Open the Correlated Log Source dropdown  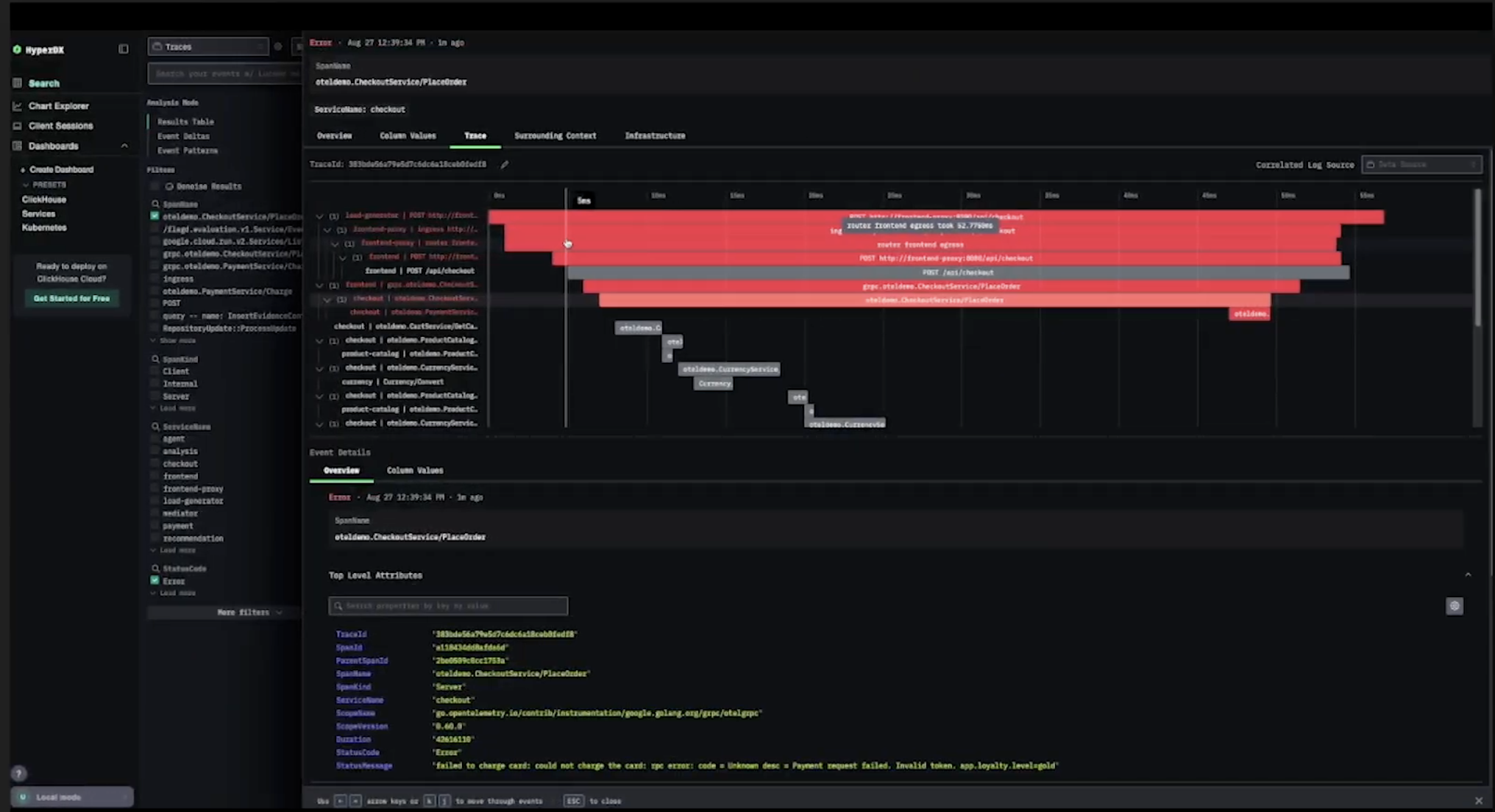pyautogui.click(x=1421, y=164)
